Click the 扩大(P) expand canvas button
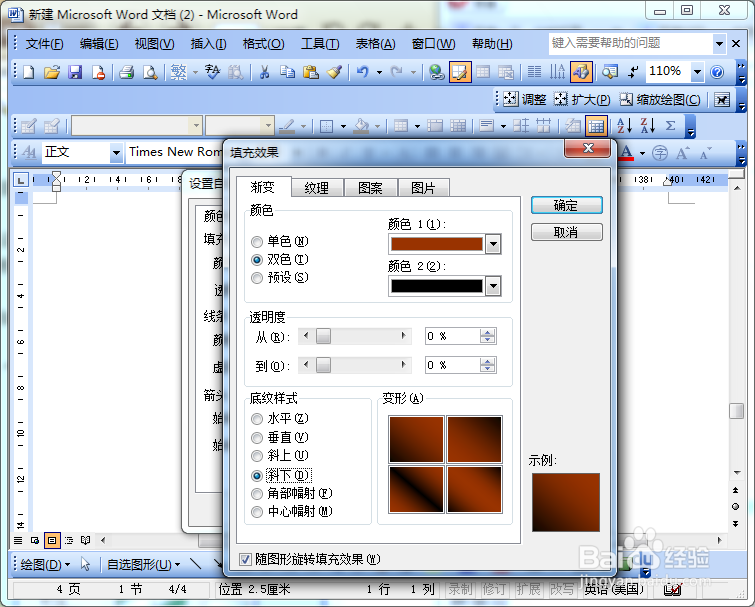Viewport: 755px width, 607px height. pyautogui.click(x=582, y=99)
